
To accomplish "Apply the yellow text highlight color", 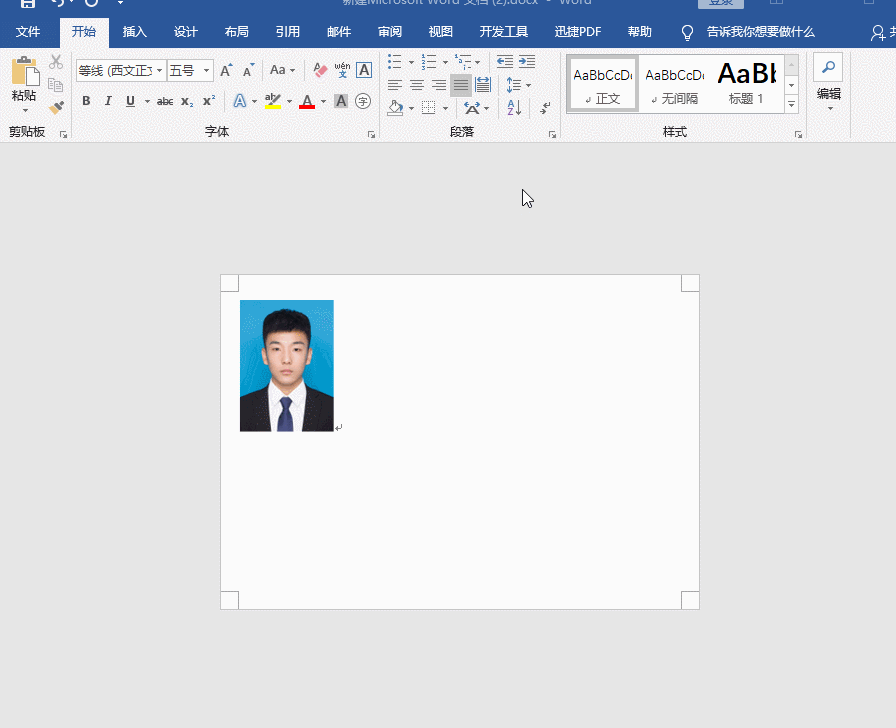I will click(x=273, y=101).
